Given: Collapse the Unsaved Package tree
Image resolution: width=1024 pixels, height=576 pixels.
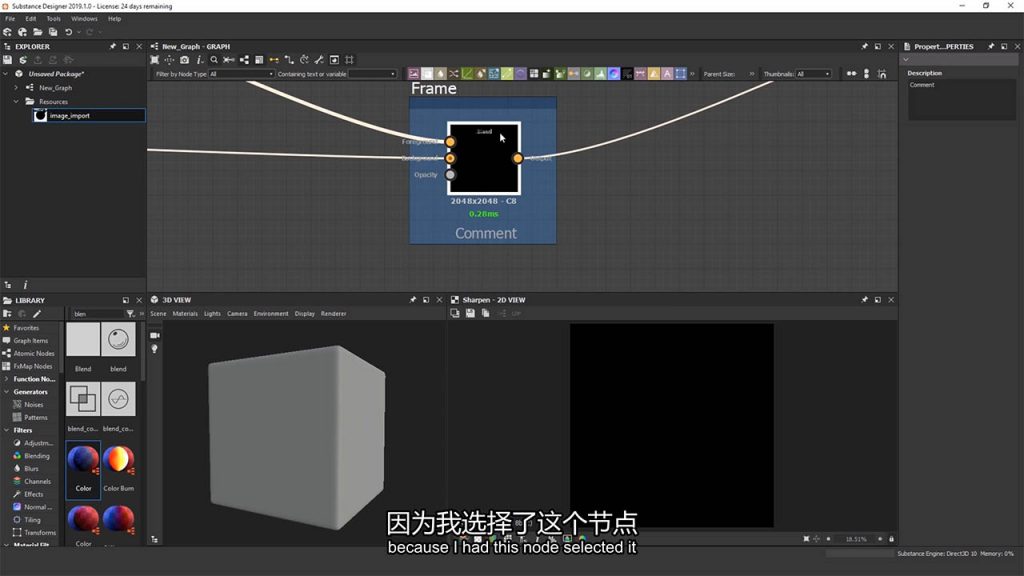Looking at the screenshot, I should point(6,74).
